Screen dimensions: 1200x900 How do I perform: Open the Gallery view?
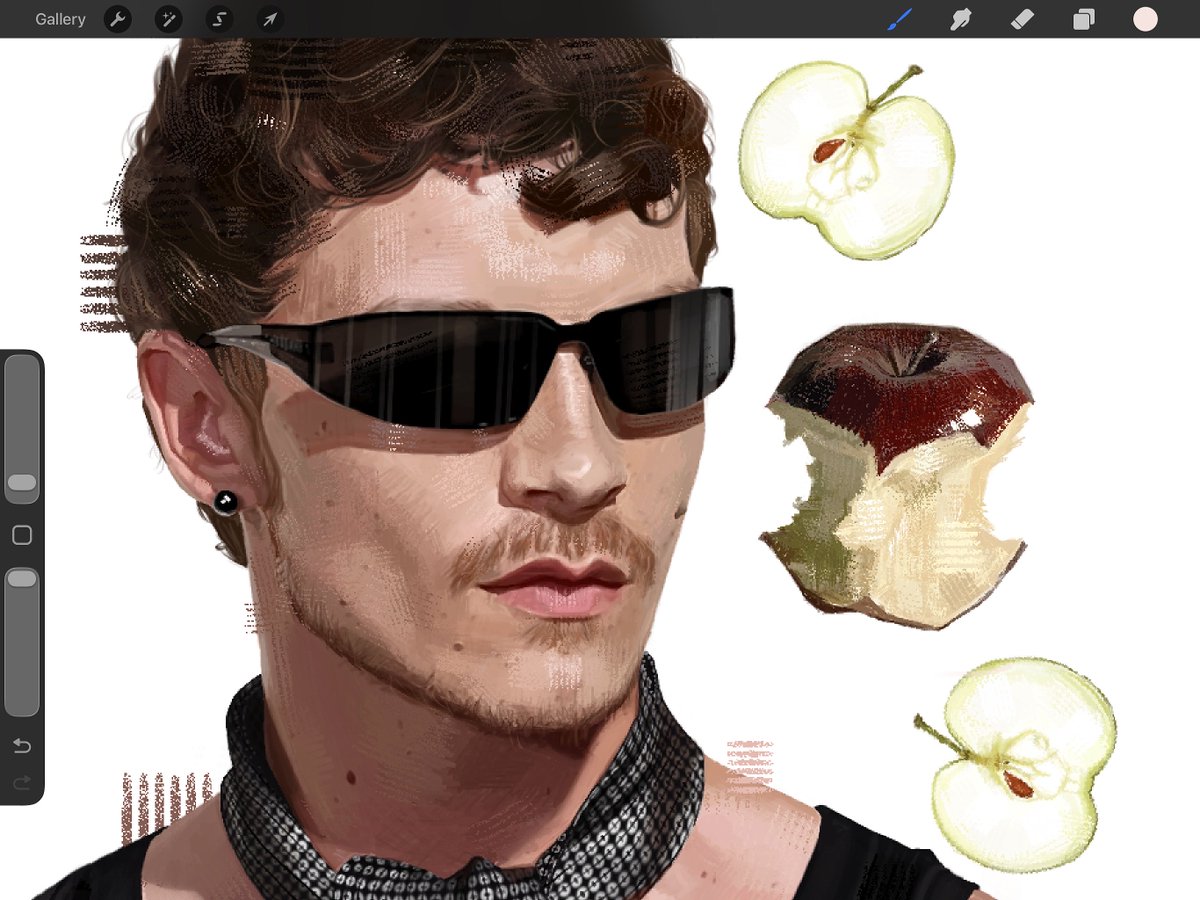60,19
